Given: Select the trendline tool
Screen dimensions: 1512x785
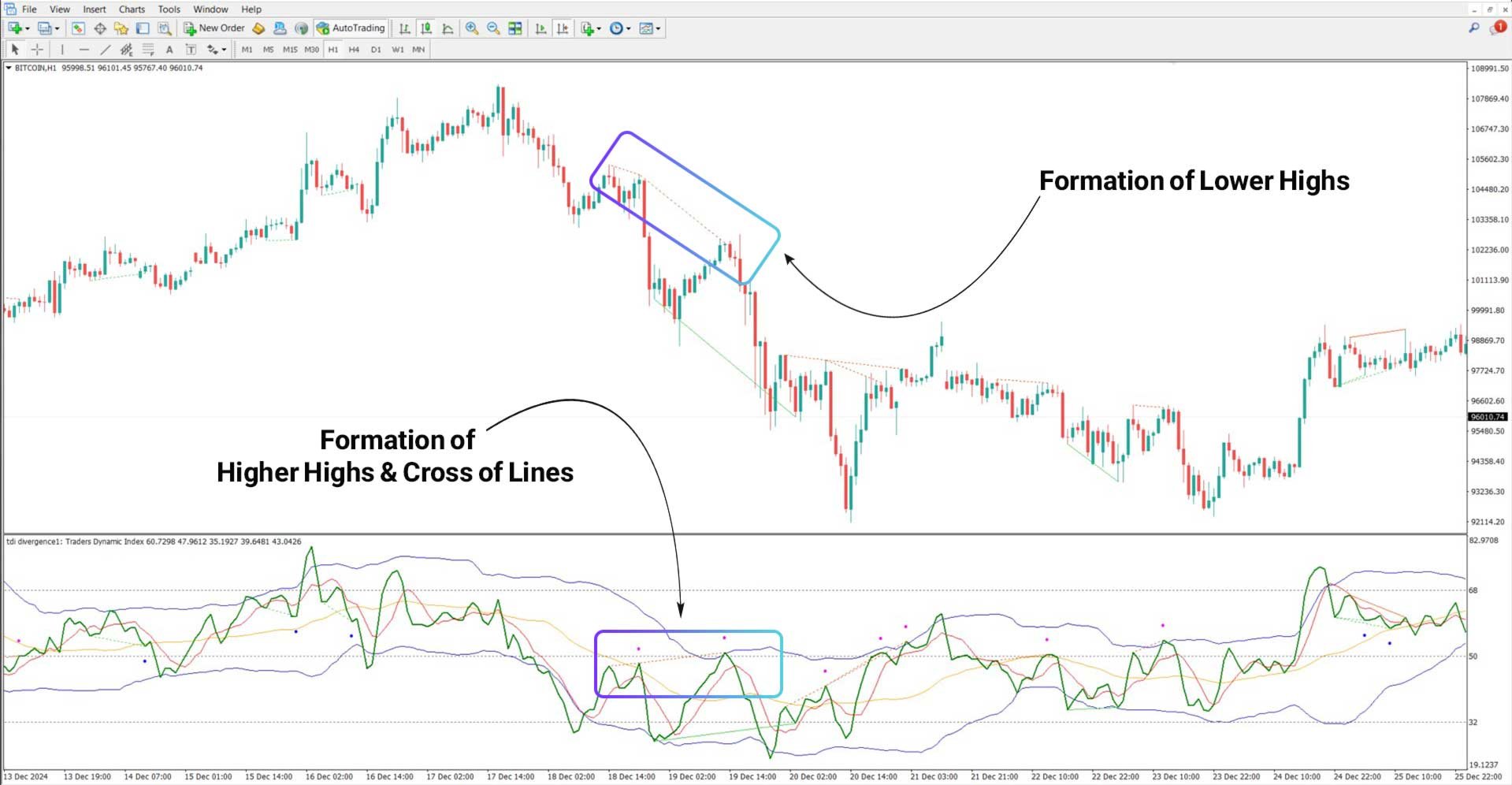Looking at the screenshot, I should [x=105, y=50].
